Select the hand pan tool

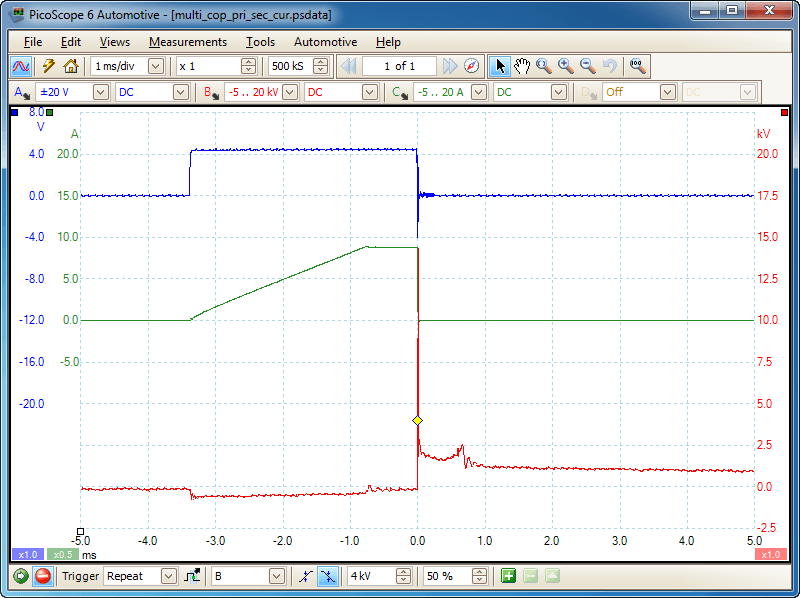(522, 66)
